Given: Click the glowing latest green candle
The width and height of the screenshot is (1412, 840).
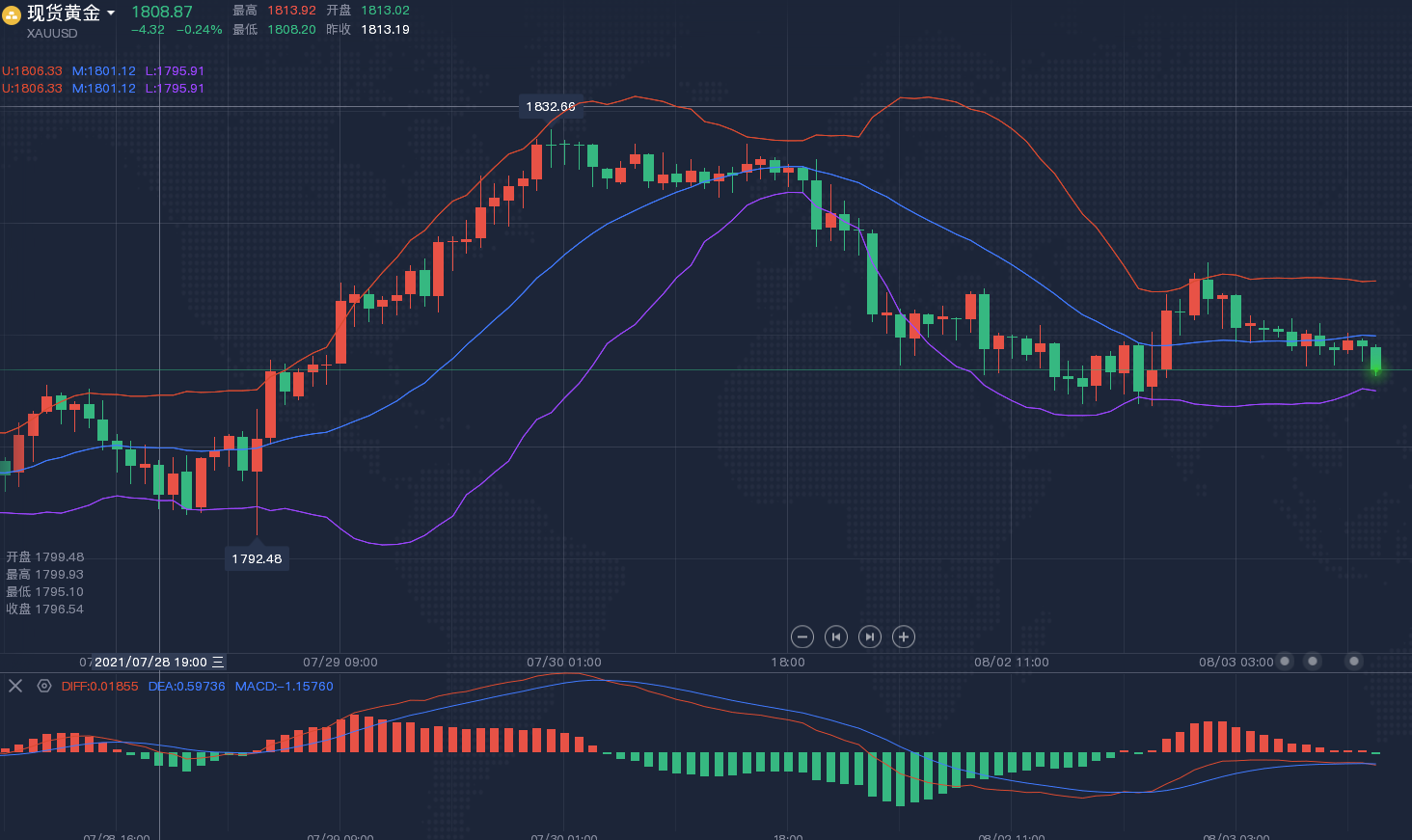Looking at the screenshot, I should tap(1376, 361).
